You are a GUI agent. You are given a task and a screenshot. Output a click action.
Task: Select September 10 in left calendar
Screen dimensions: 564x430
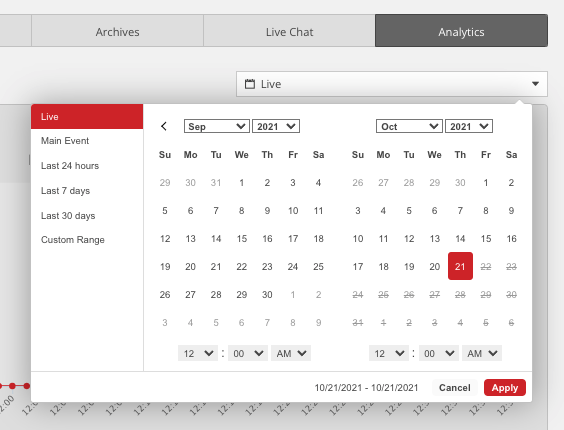(x=293, y=211)
